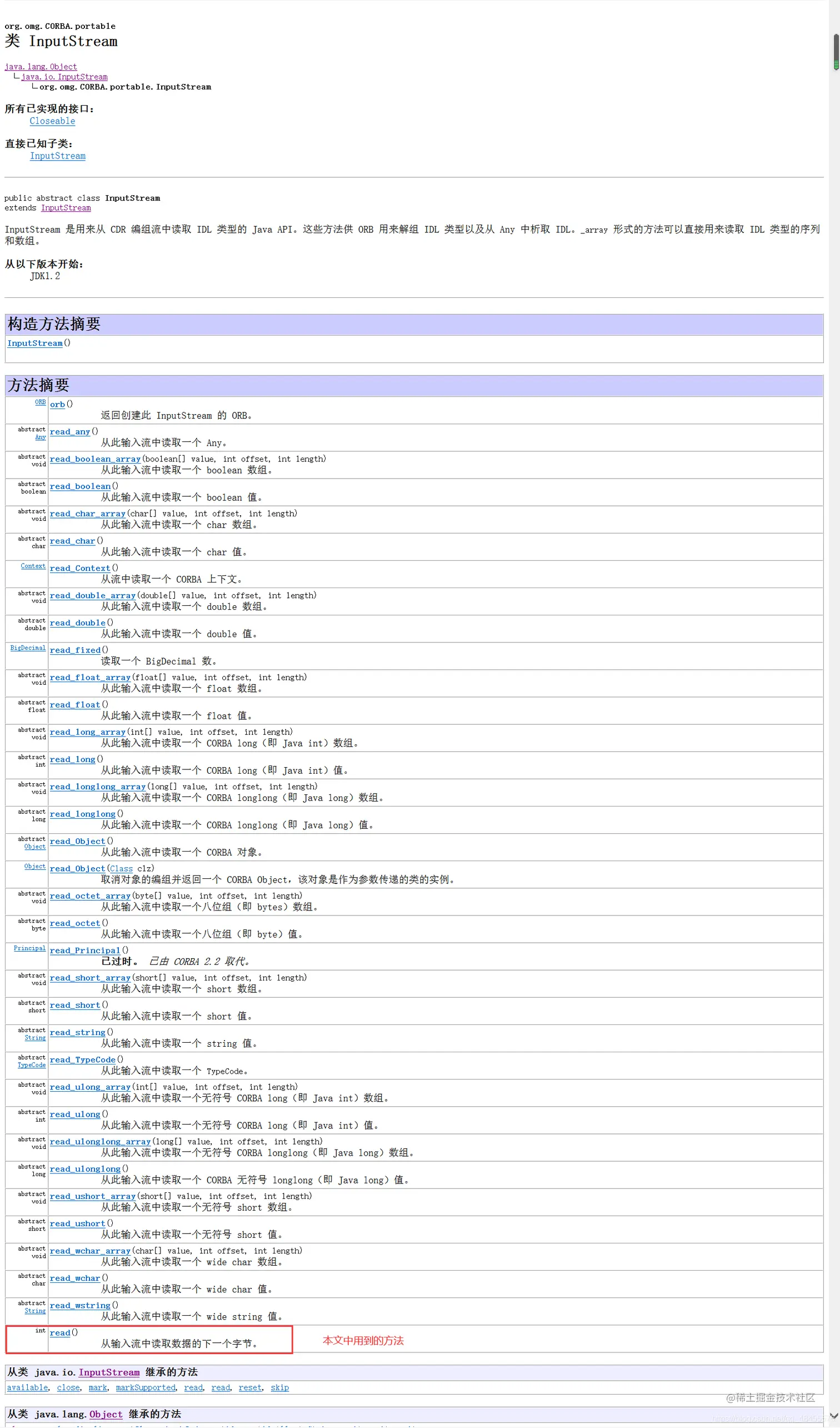Screen dimensions: 840x1428
Task: Open the read_ulonglong() method link
Action: [85, 1169]
